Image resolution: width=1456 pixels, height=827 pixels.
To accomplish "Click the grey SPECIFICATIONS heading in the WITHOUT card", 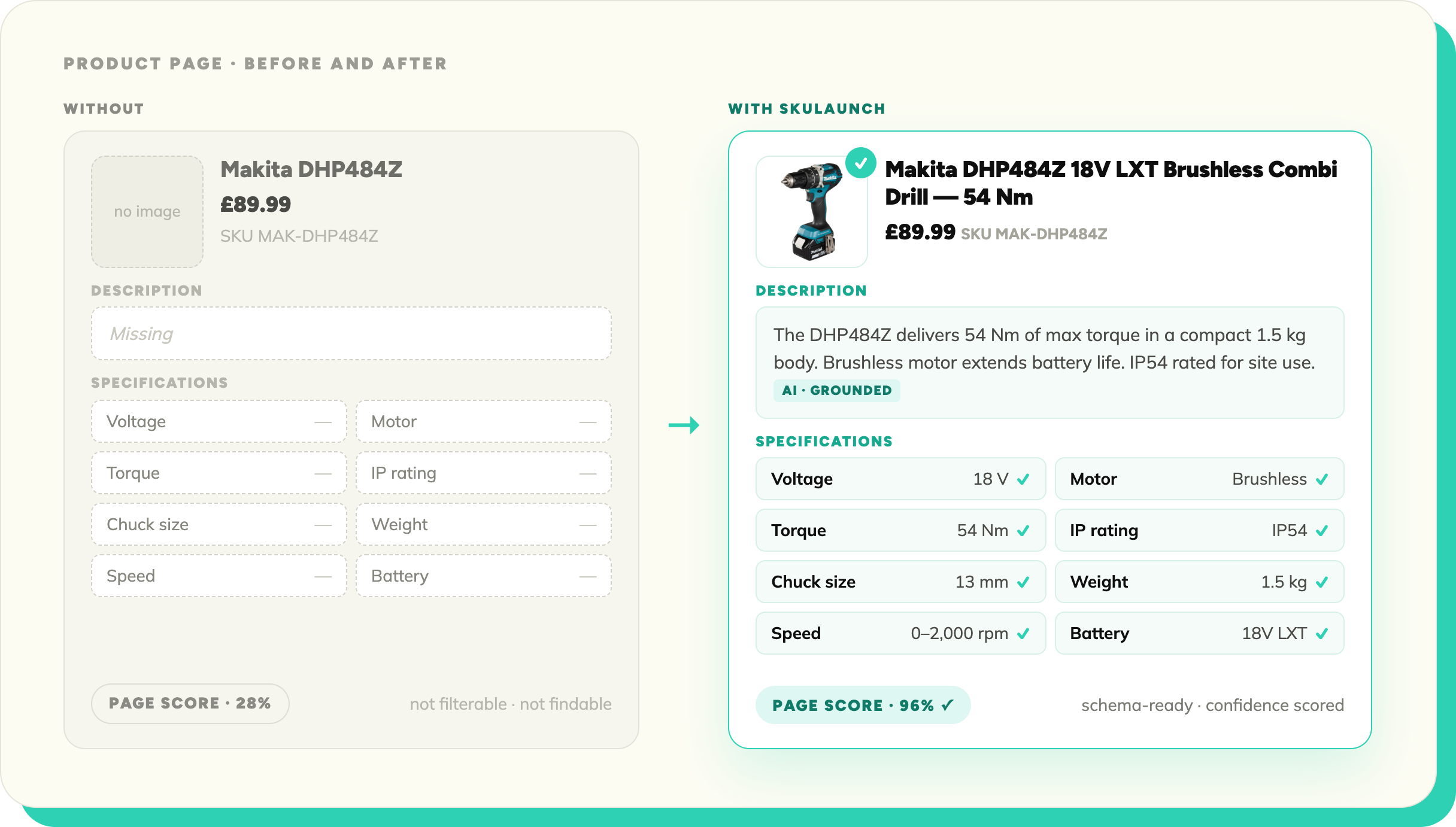I will coord(159,382).
